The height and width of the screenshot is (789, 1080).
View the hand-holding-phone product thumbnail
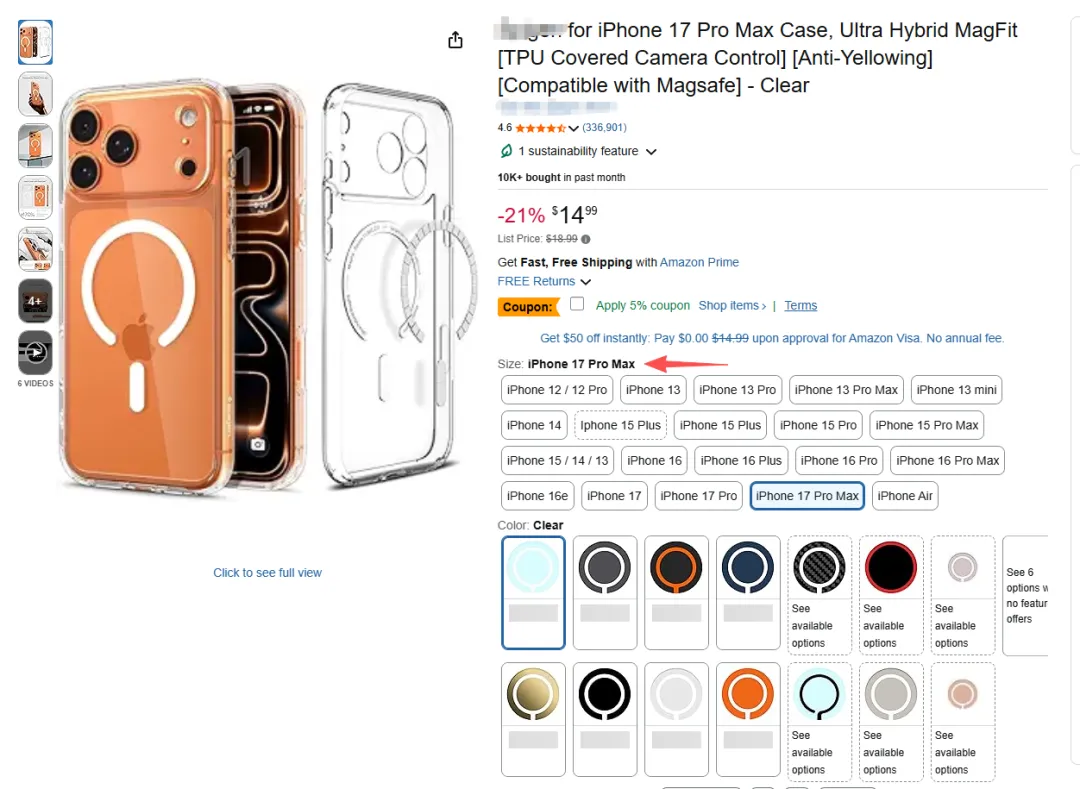point(35,94)
